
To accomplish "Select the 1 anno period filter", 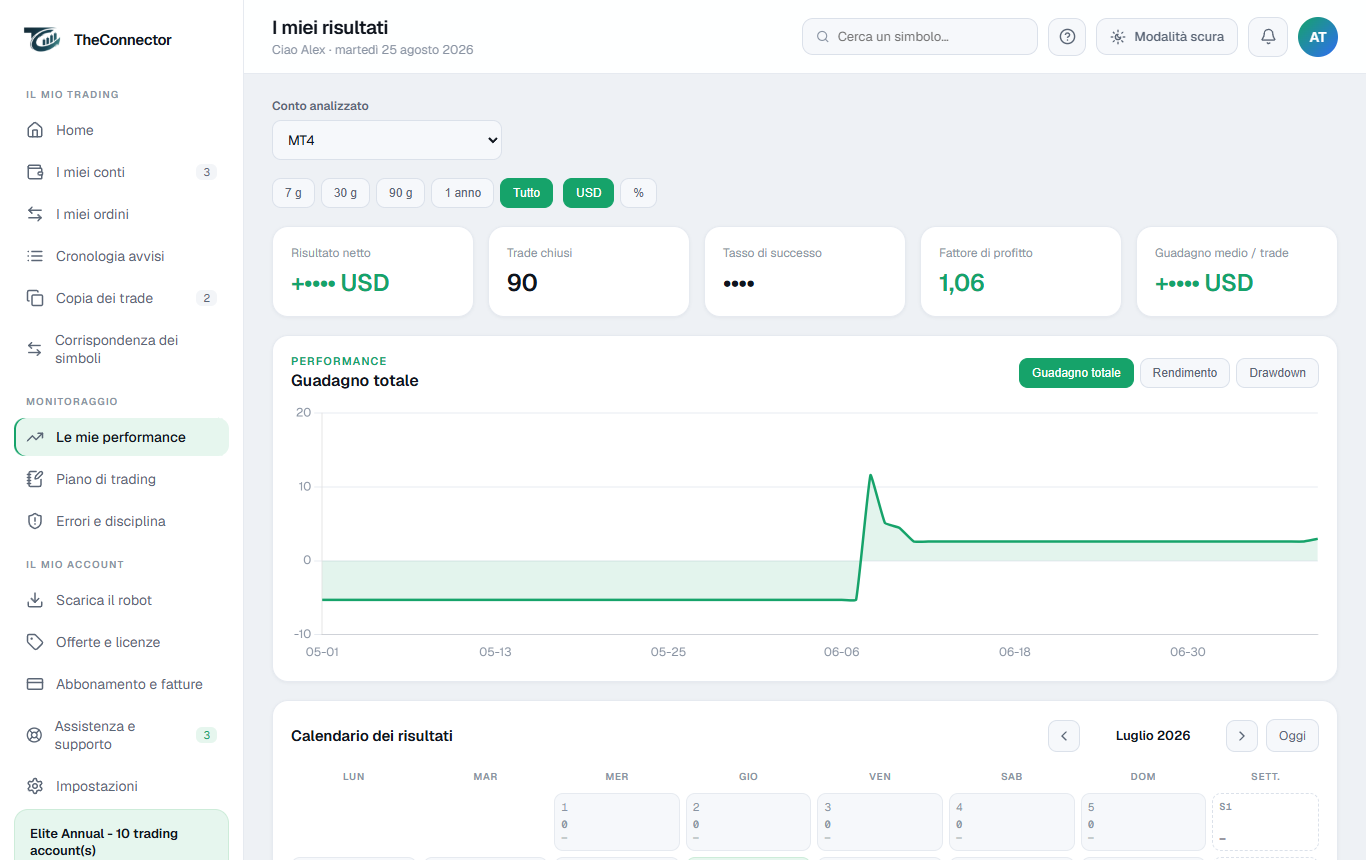I will (463, 193).
